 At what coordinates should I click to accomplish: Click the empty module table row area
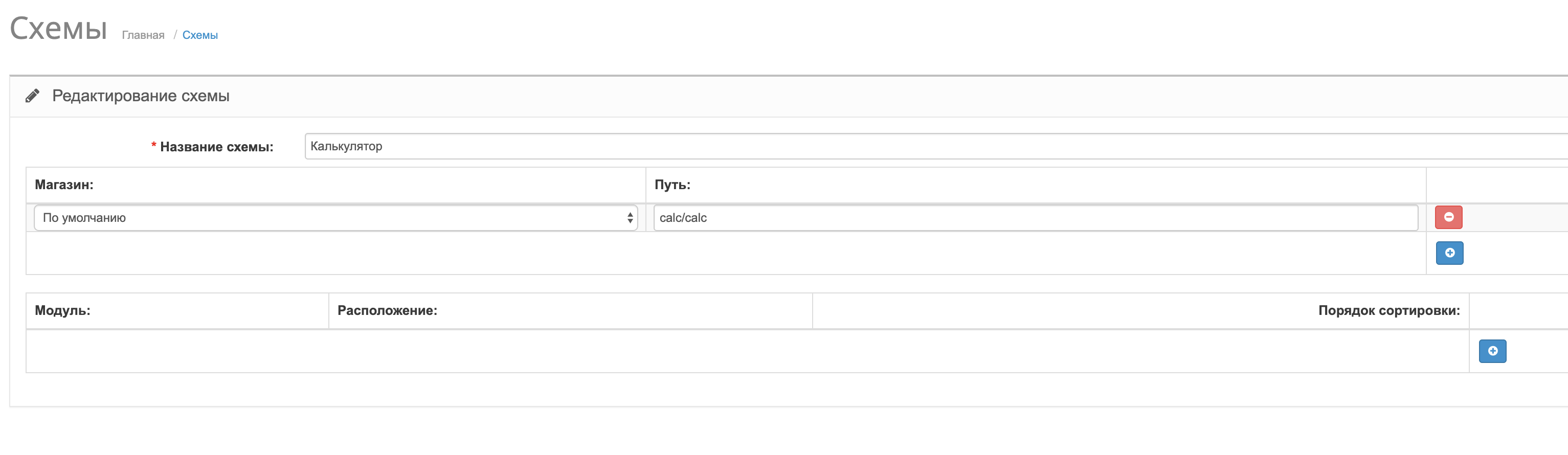(x=748, y=351)
